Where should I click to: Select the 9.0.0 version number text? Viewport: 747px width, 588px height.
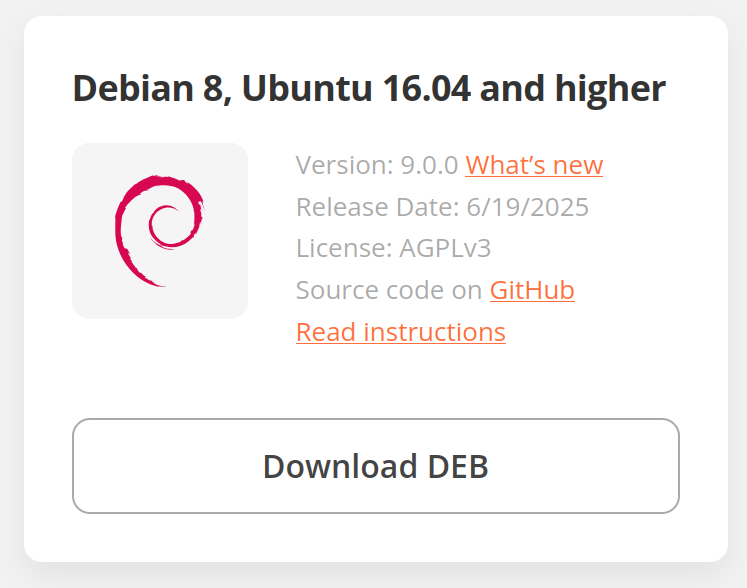tap(429, 165)
